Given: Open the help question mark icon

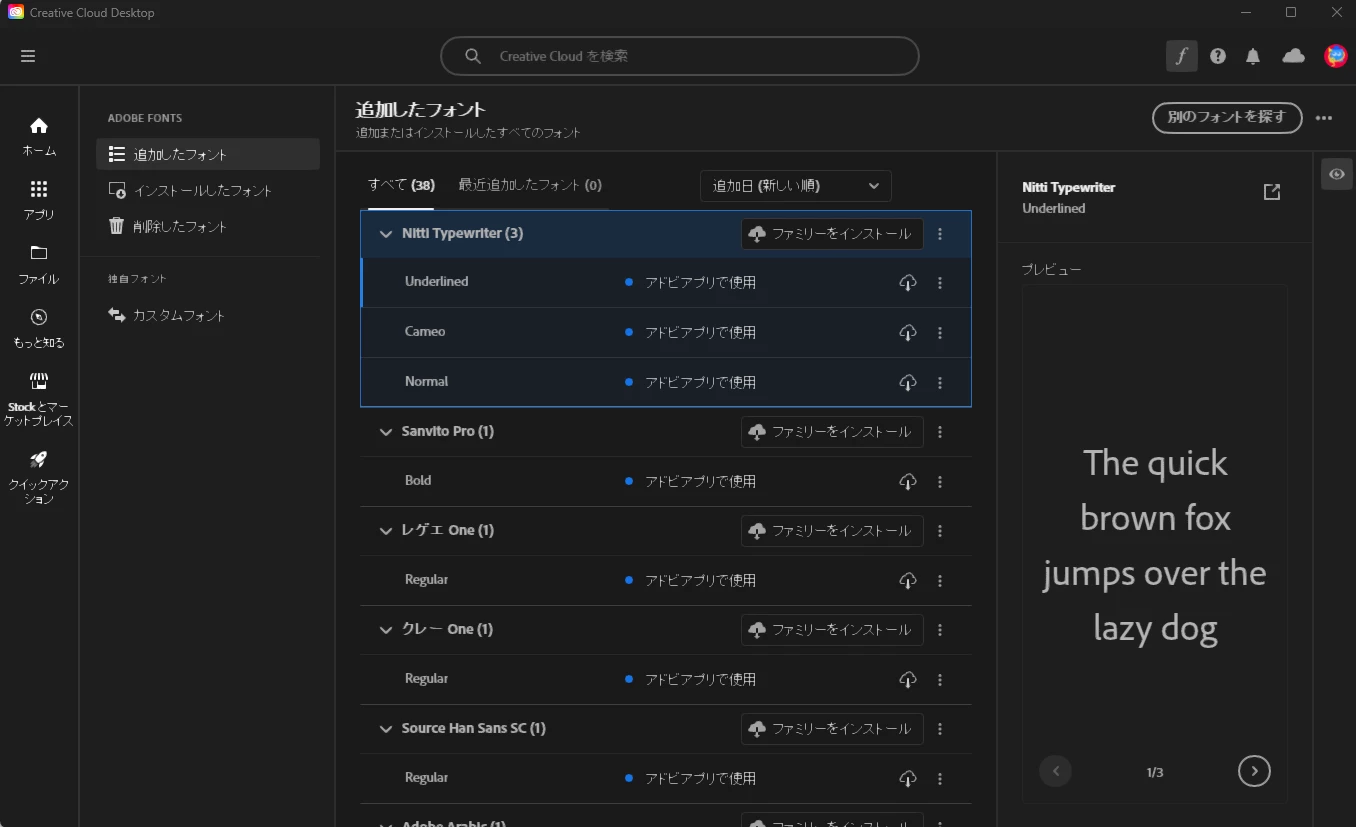Looking at the screenshot, I should (1217, 56).
